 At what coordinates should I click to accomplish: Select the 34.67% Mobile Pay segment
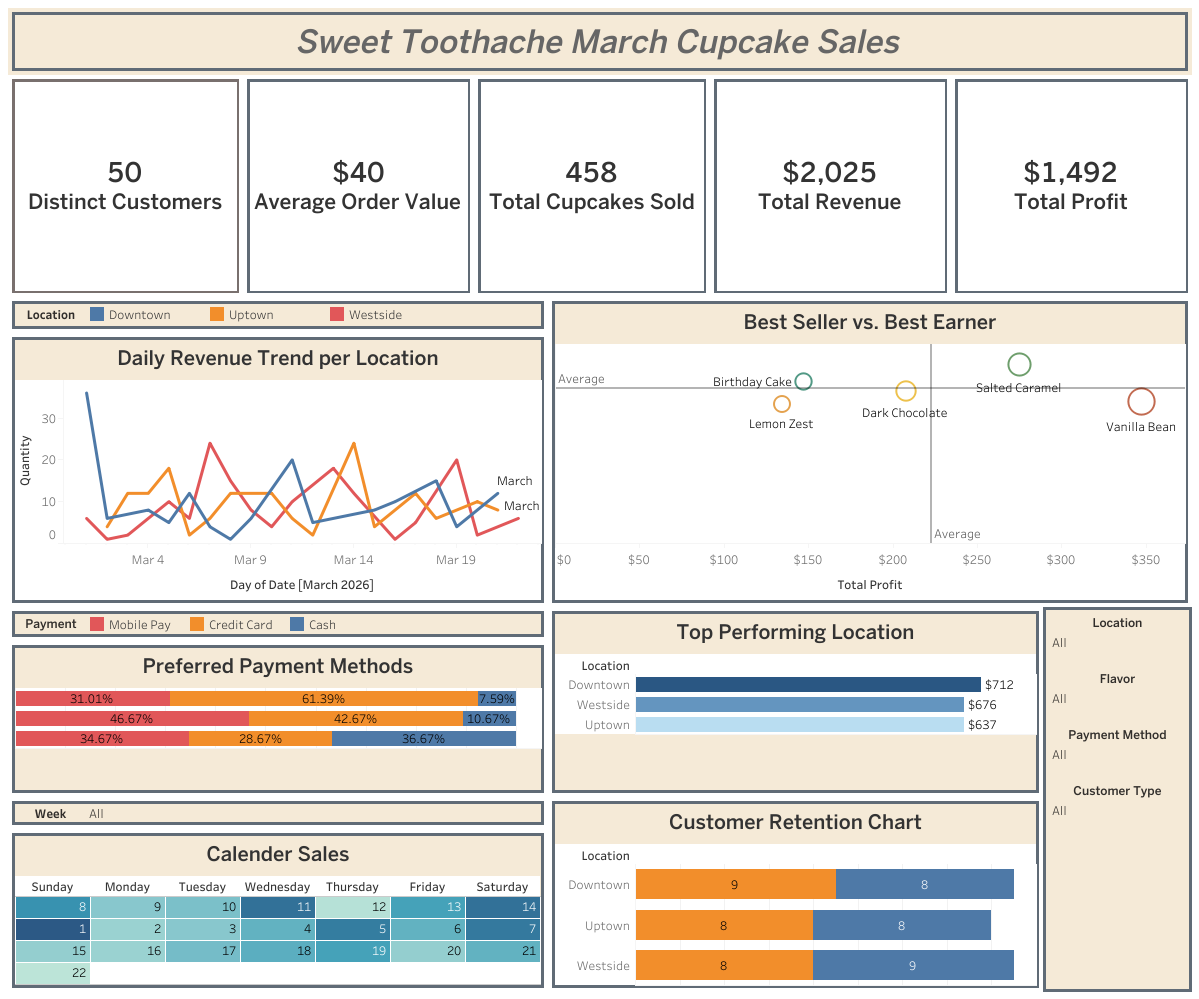[x=102, y=738]
